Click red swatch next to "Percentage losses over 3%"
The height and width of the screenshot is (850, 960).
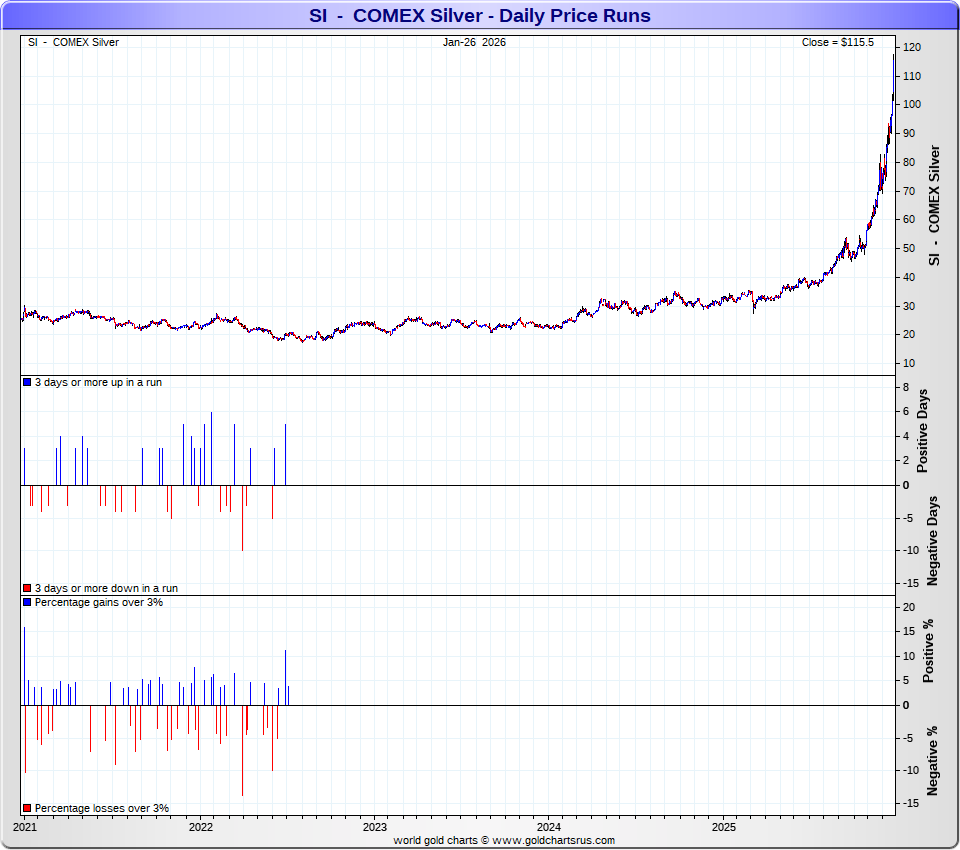pos(27,808)
